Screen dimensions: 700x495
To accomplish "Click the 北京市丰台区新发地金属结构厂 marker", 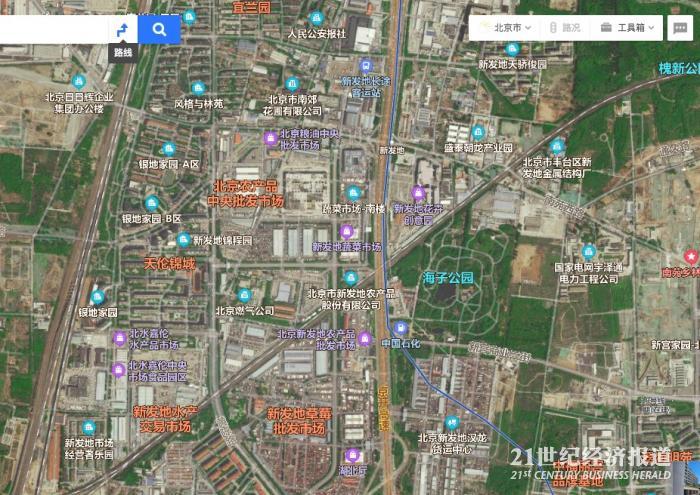I will pyautogui.click(x=557, y=146).
